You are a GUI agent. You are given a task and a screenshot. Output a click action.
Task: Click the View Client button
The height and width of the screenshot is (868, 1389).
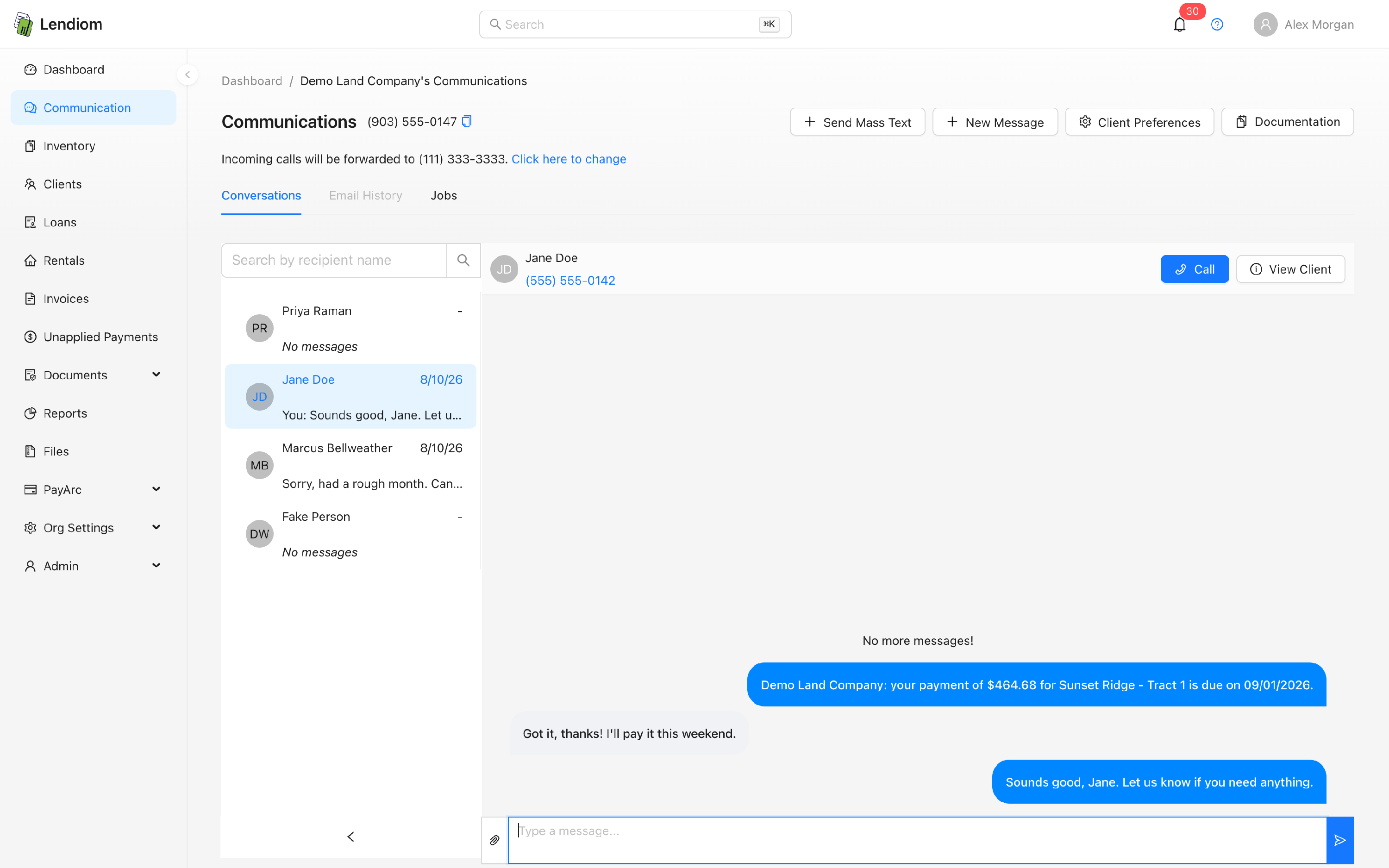1290,269
